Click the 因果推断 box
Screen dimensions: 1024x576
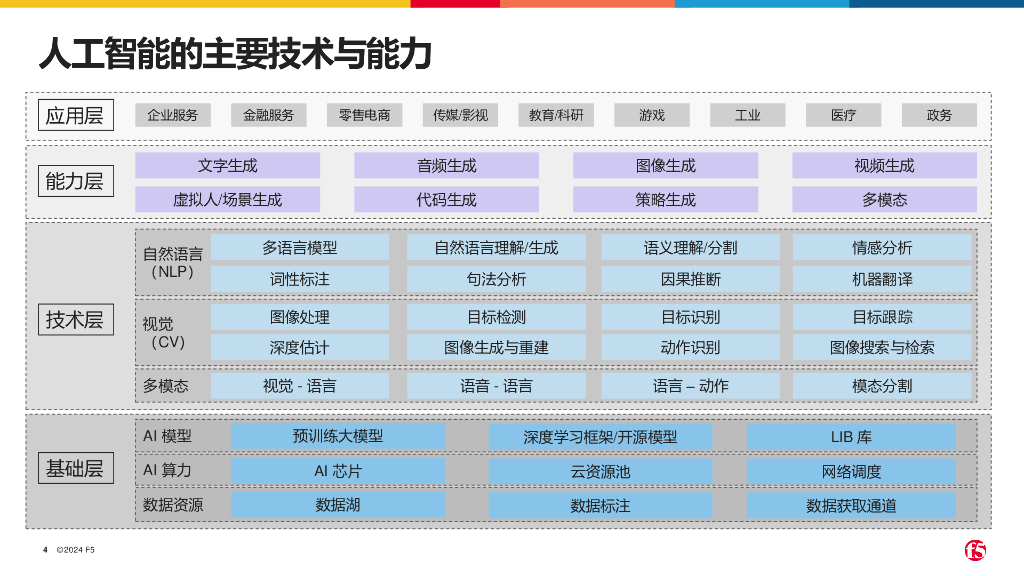click(690, 280)
